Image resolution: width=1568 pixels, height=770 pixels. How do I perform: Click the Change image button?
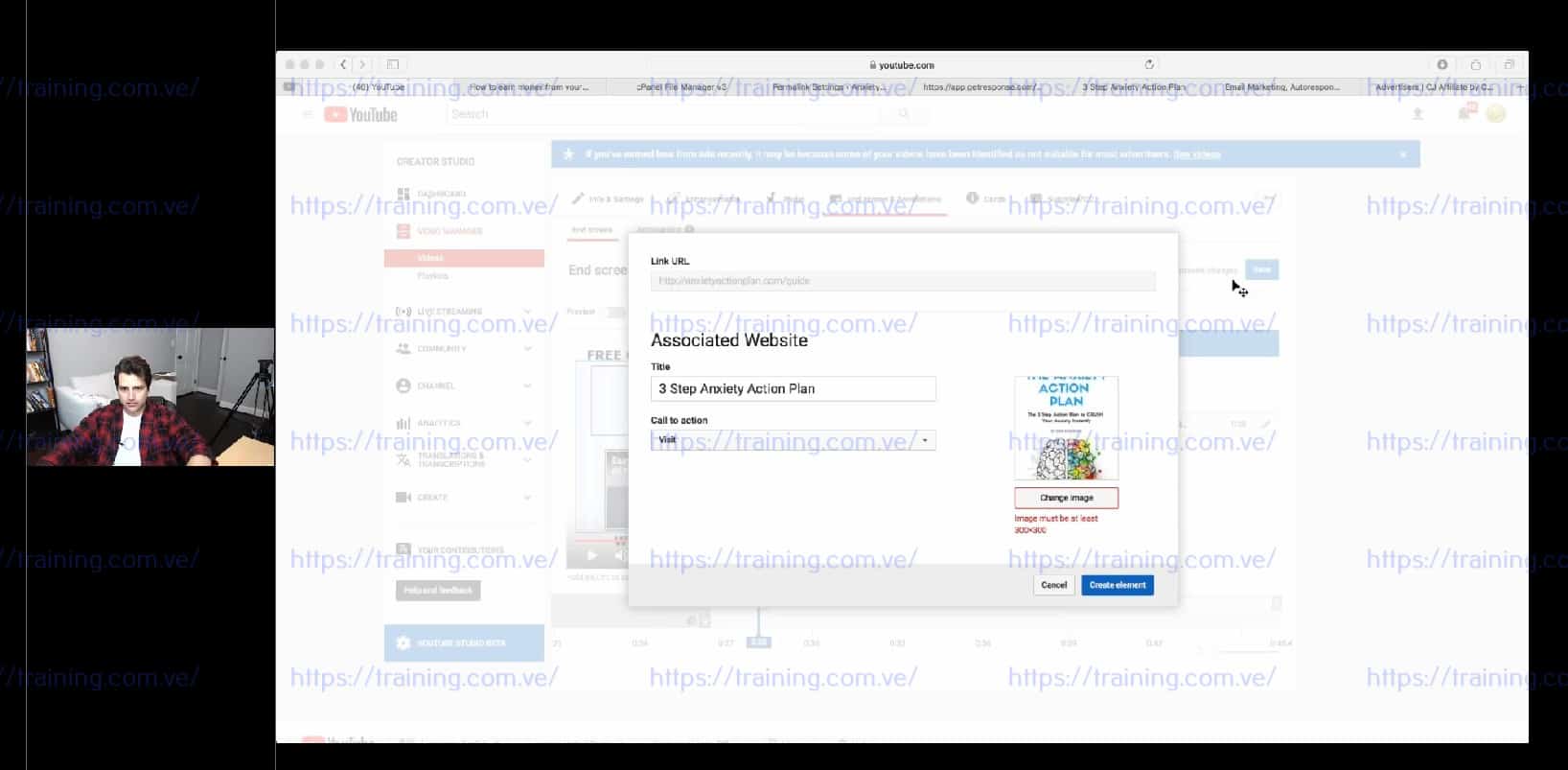1067,498
